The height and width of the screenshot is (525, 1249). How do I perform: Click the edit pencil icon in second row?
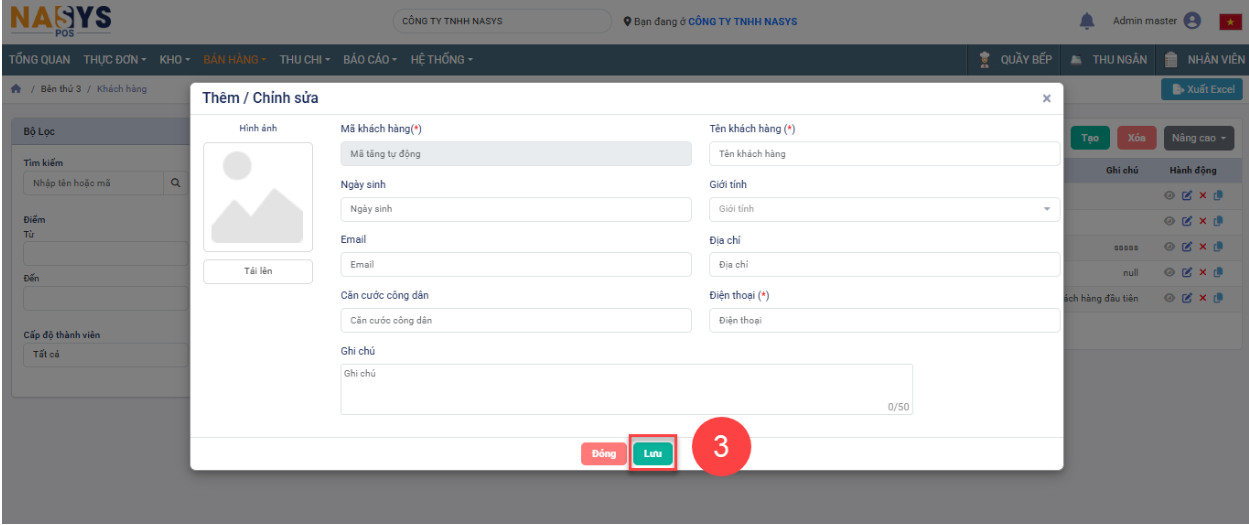click(x=1186, y=221)
